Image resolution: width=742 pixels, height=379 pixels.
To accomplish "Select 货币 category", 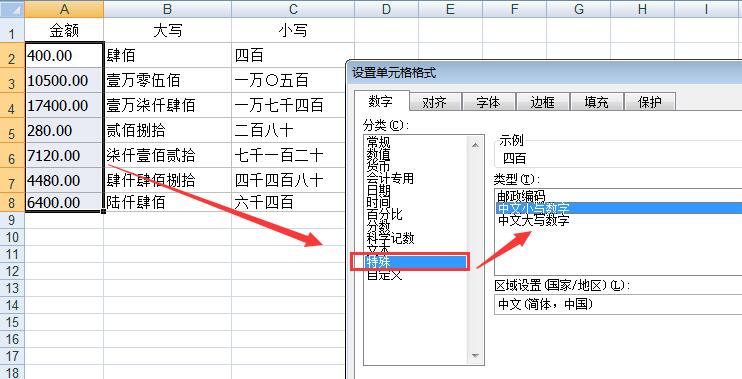I will pyautogui.click(x=379, y=166).
